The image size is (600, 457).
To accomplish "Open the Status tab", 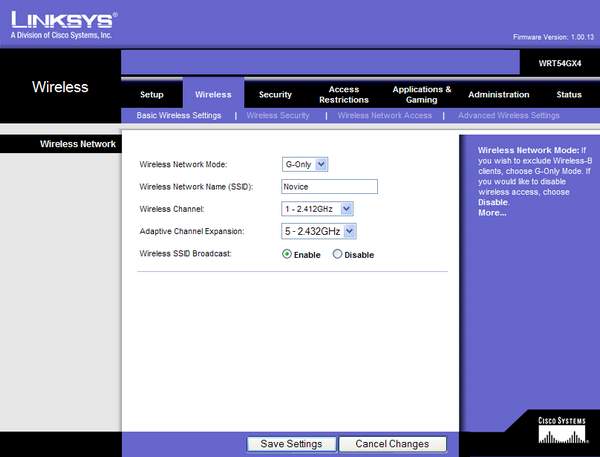I will (x=568, y=95).
